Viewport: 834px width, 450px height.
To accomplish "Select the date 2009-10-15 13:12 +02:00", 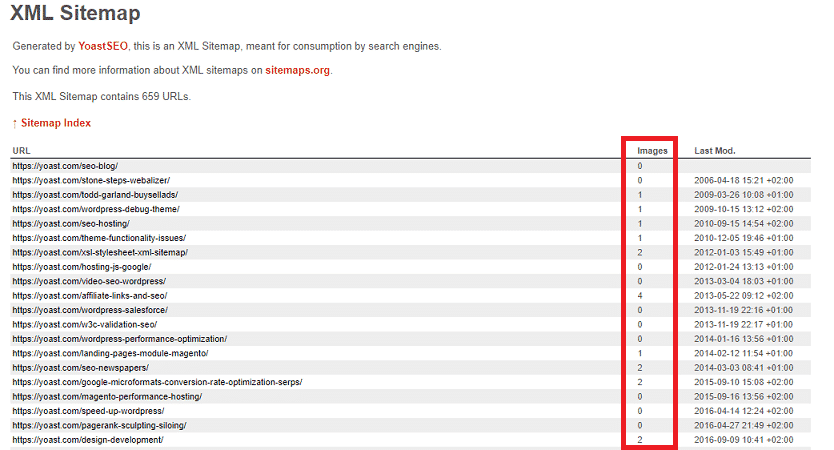I will [x=744, y=209].
